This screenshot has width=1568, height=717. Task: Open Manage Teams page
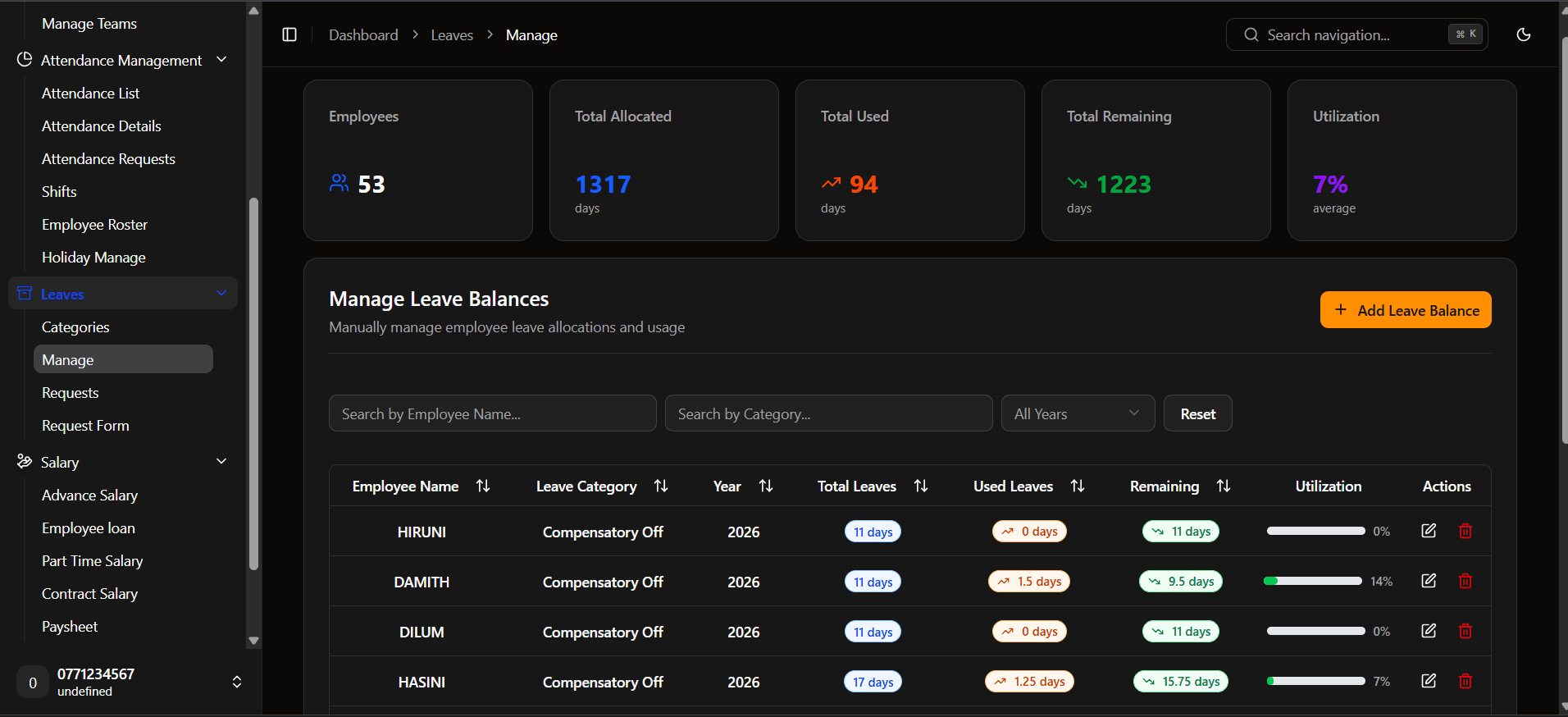coord(89,24)
